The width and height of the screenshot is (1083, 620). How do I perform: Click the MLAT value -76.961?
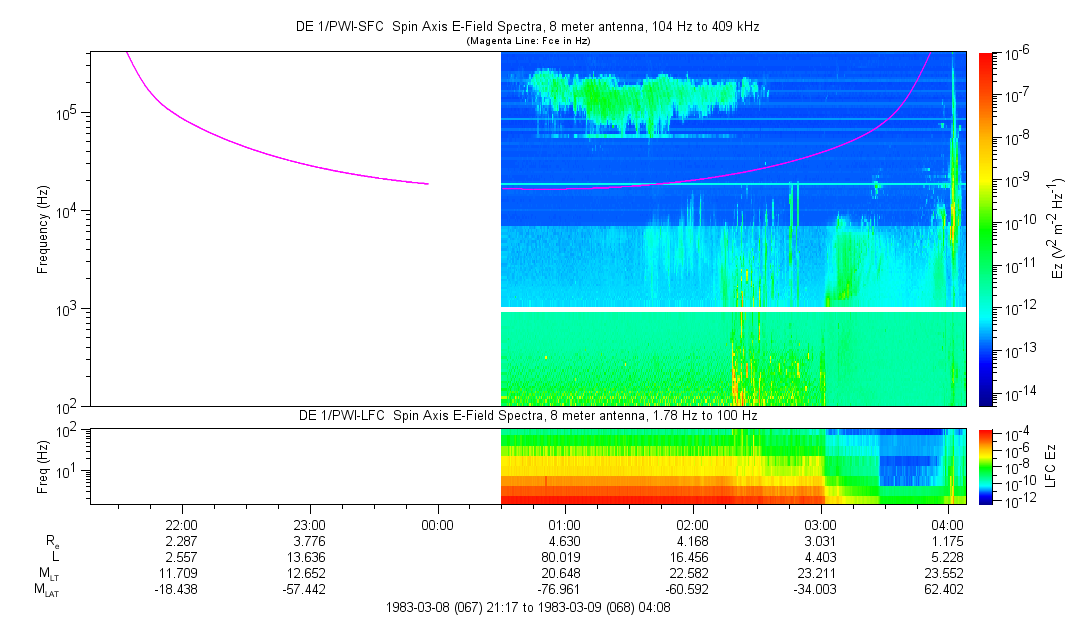click(565, 589)
